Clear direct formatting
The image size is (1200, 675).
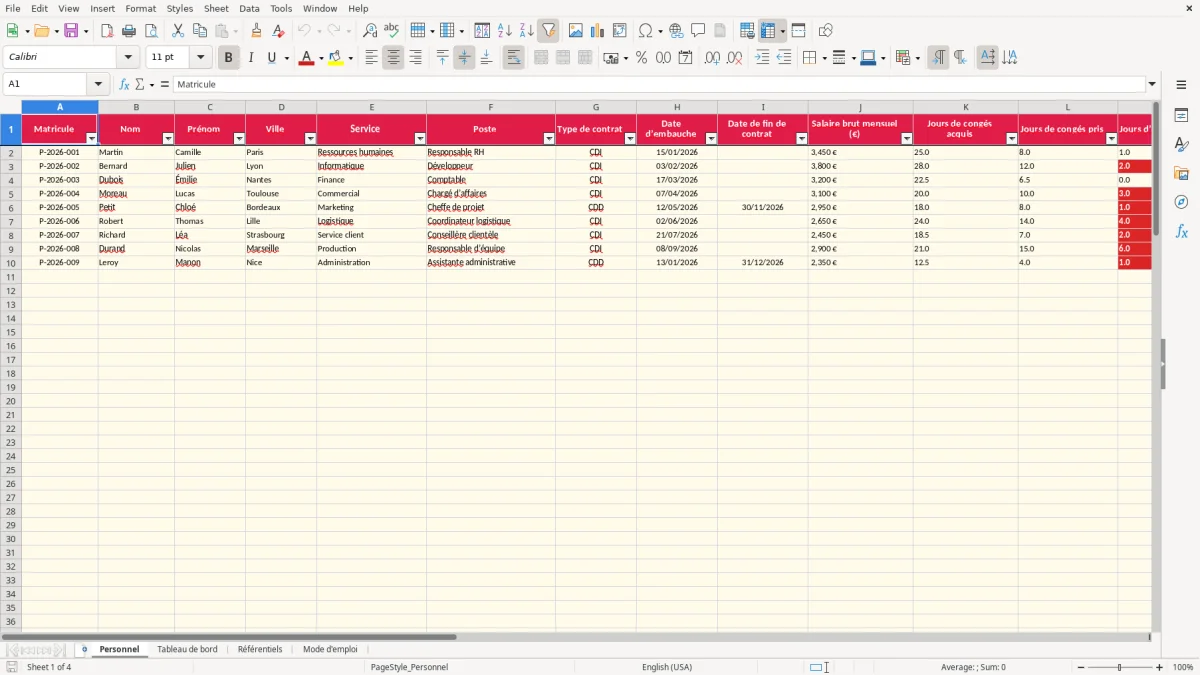click(279, 31)
